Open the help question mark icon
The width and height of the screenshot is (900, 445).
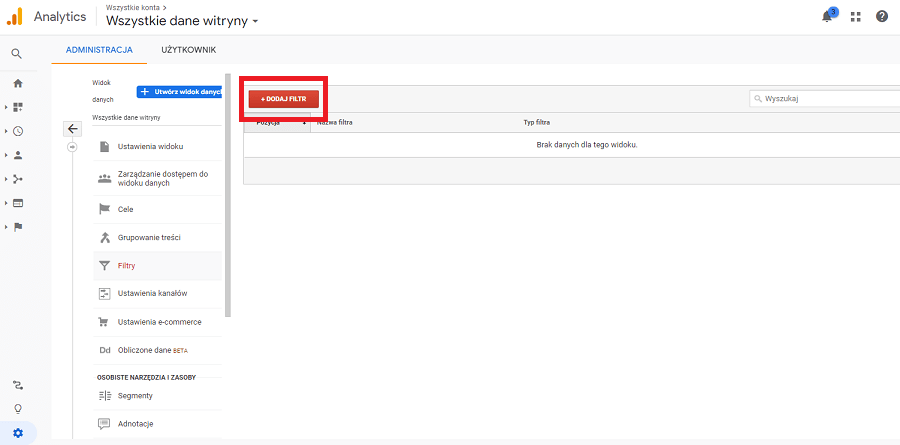coord(882,17)
